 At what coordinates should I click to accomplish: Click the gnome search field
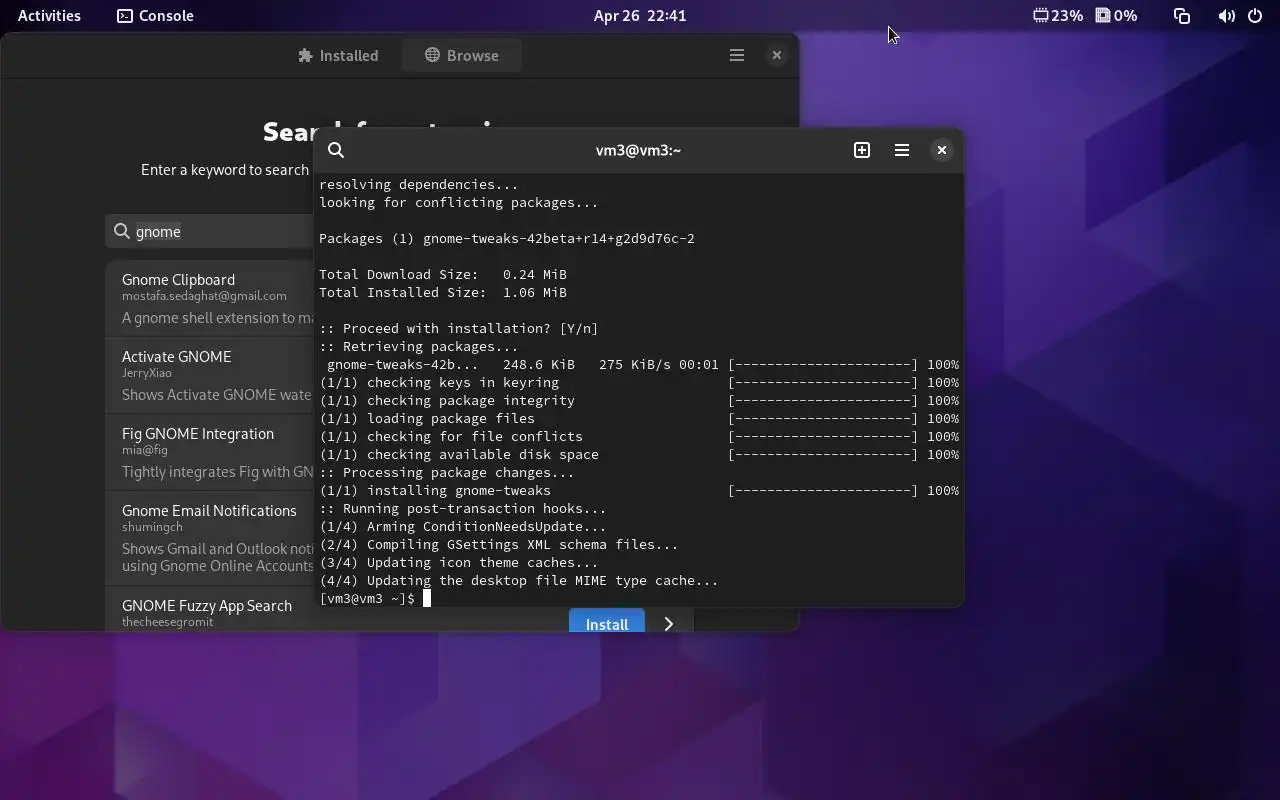click(210, 231)
